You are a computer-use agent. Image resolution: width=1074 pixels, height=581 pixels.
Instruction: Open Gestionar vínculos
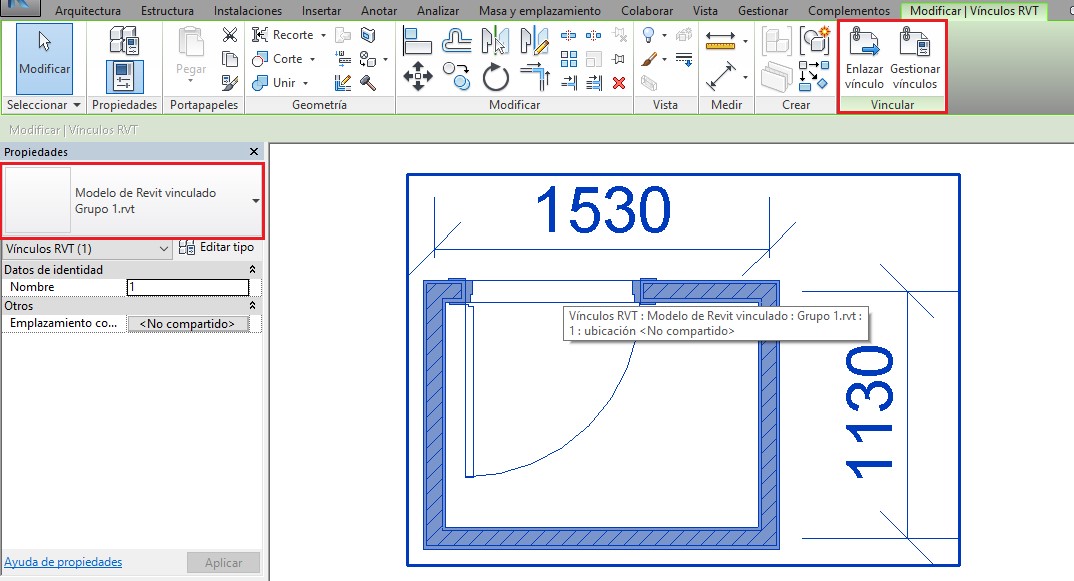[914, 60]
